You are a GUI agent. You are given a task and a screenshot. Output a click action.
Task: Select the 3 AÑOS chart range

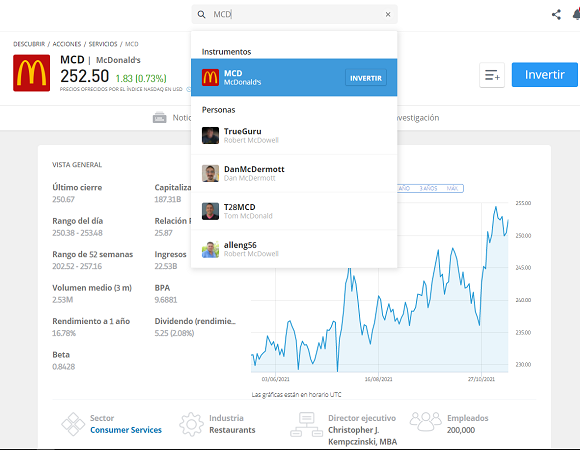click(428, 189)
